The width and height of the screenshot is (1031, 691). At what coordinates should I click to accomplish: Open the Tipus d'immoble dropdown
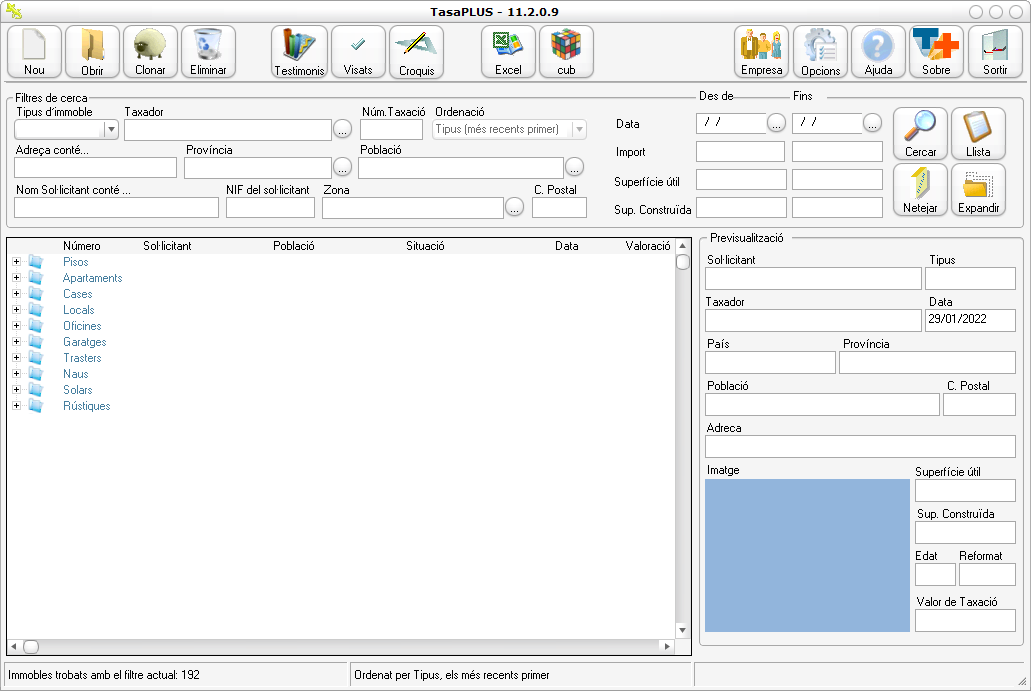[x=111, y=130]
